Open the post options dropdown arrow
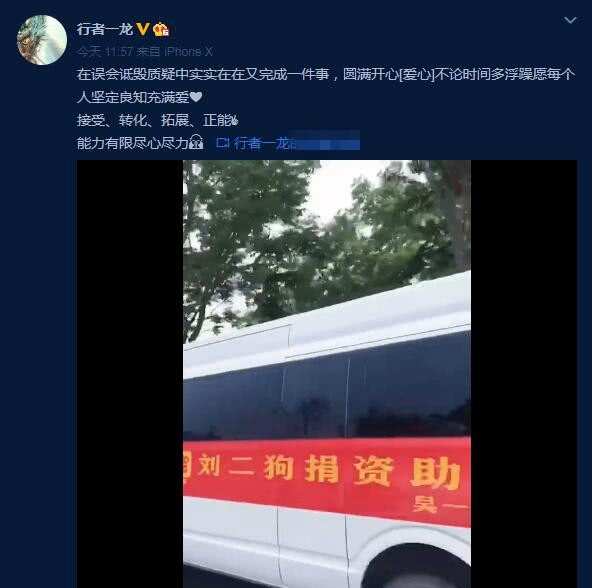The height and width of the screenshot is (588, 592). (570, 20)
